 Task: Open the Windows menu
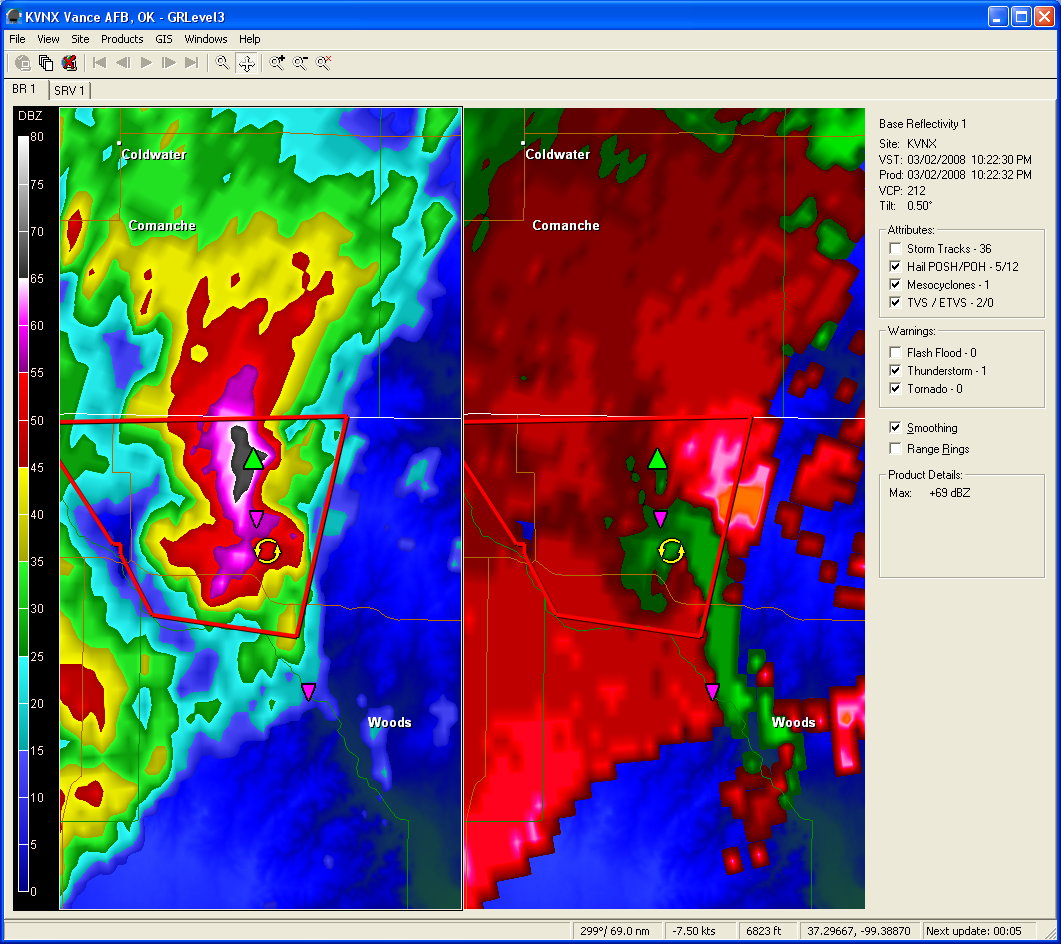coord(206,39)
